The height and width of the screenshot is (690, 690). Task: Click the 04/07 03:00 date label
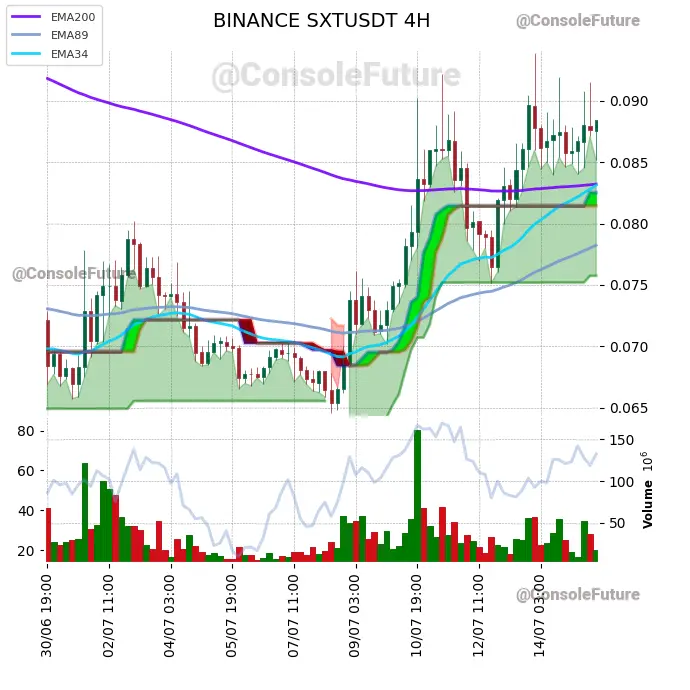[170, 616]
